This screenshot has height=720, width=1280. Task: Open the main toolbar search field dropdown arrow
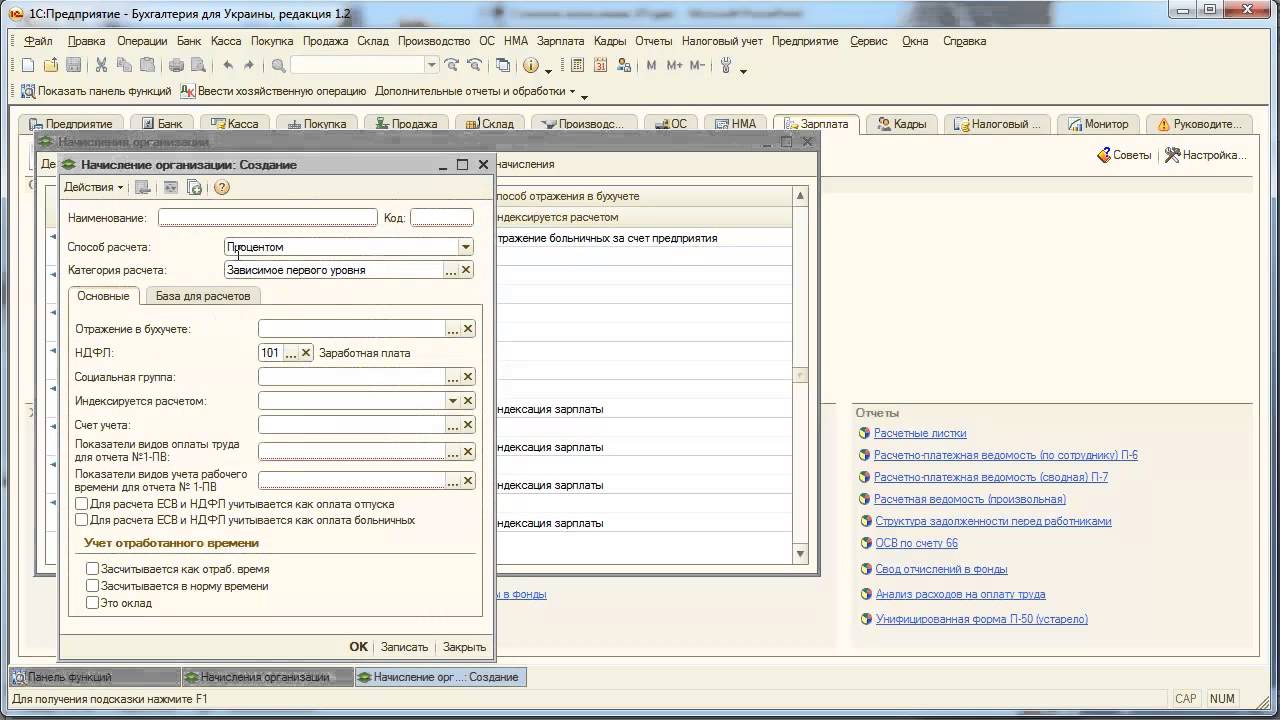[x=432, y=65]
